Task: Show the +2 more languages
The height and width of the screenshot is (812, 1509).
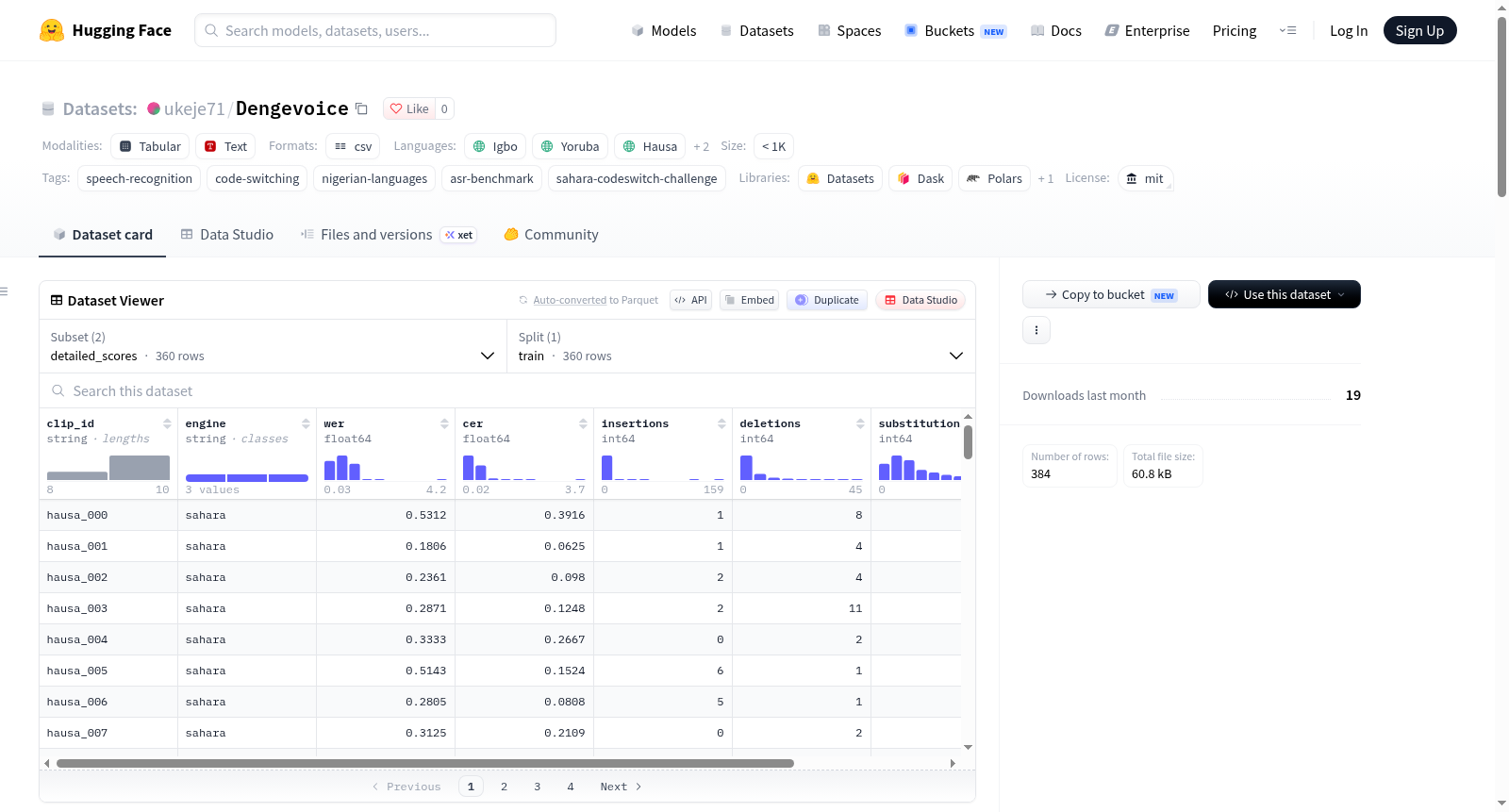Action: [701, 146]
